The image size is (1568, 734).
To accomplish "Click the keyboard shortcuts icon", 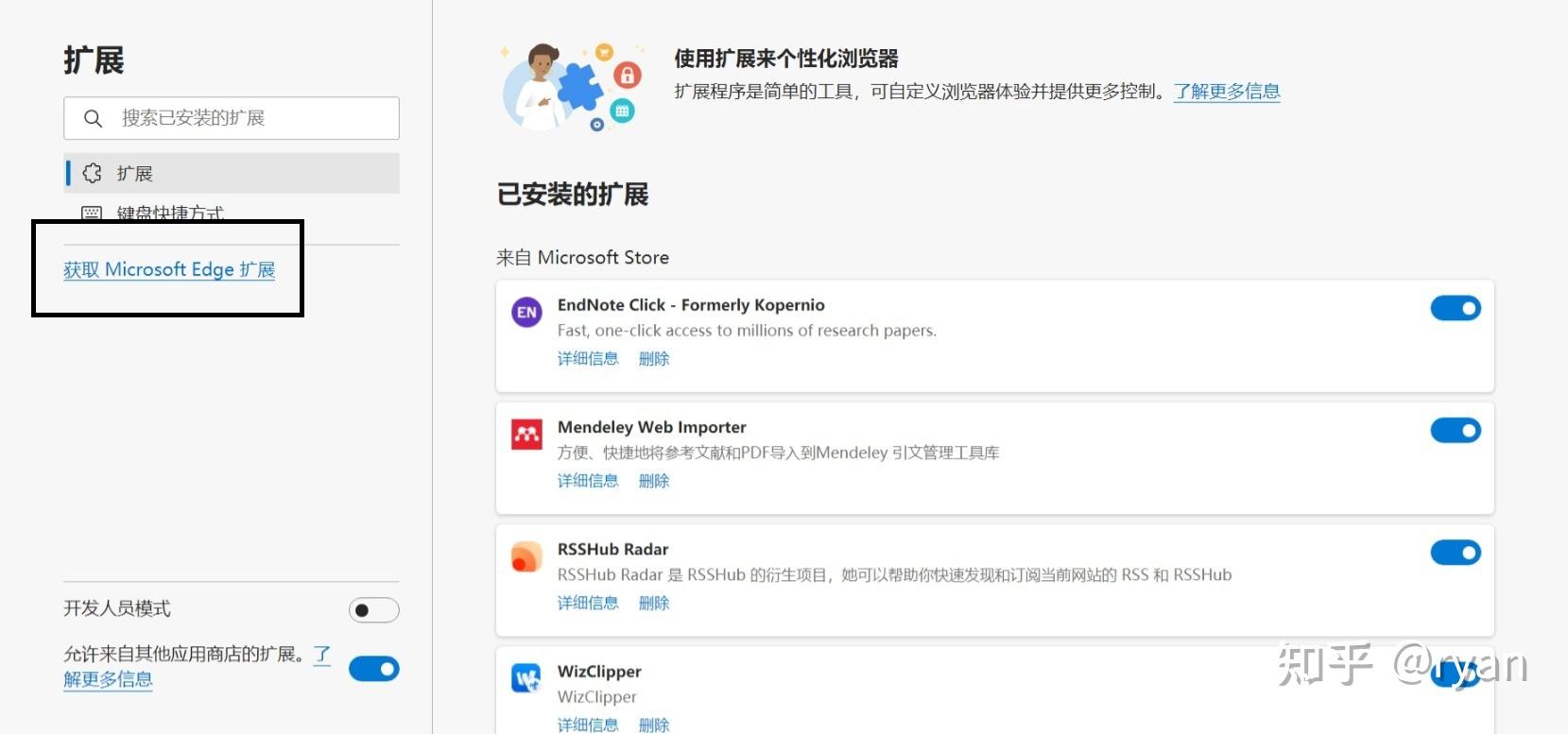I will click(x=92, y=213).
